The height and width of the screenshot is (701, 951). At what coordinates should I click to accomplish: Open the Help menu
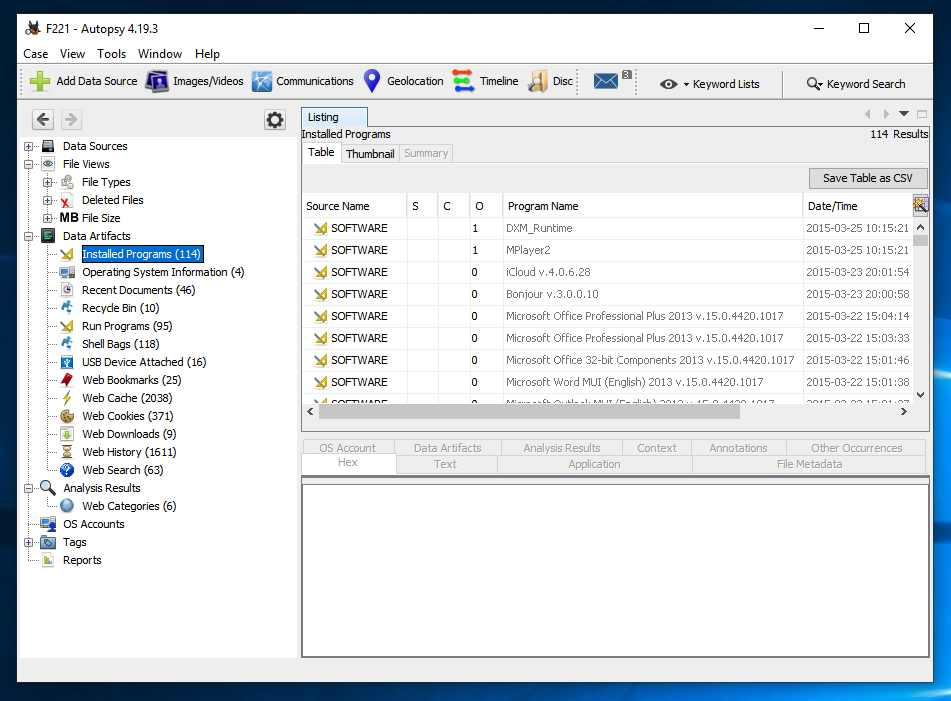tap(207, 54)
